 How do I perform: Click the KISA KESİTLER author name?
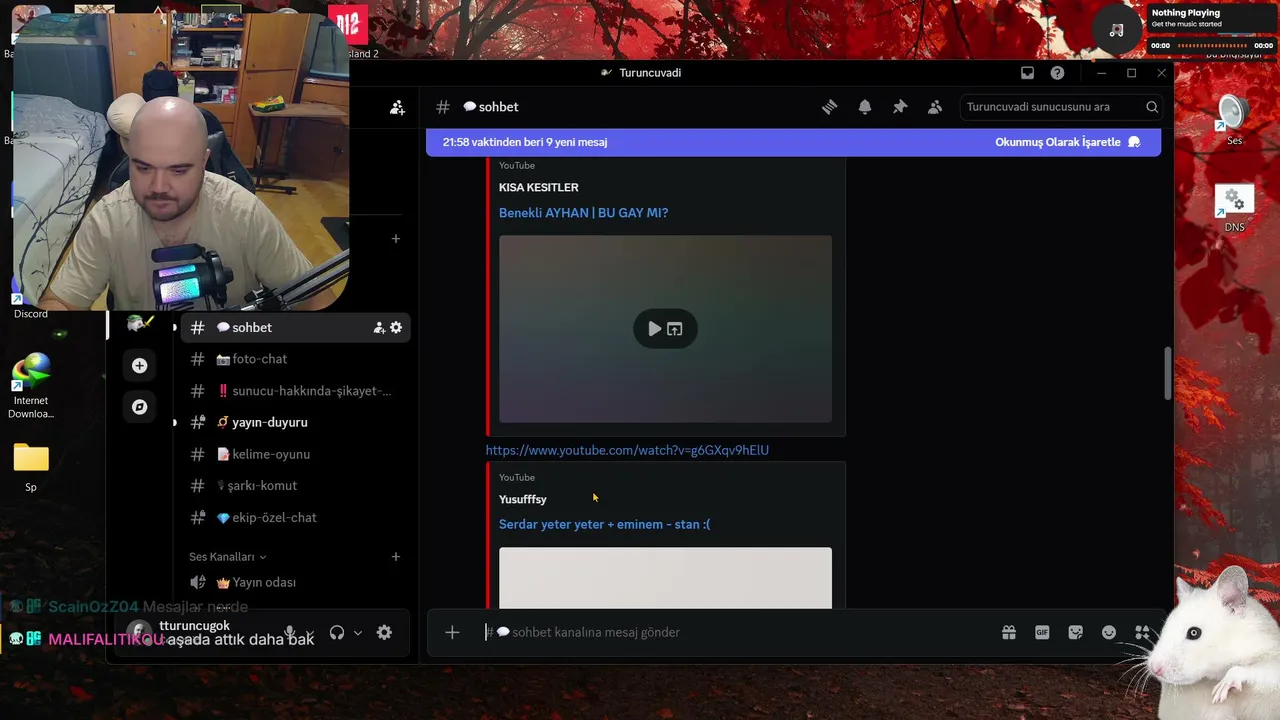[x=539, y=187]
